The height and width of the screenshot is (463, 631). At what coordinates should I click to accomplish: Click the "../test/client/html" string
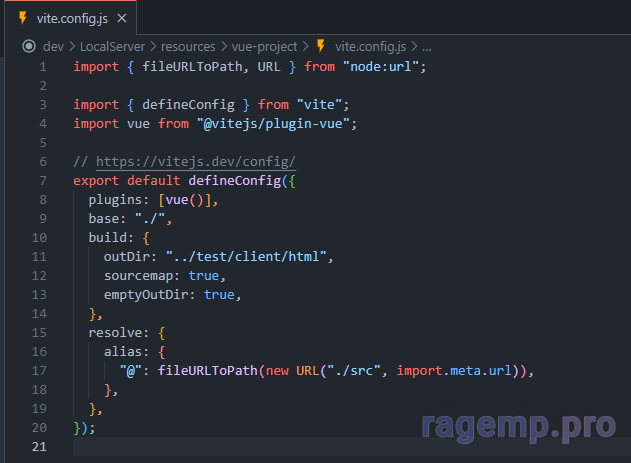[246, 257]
